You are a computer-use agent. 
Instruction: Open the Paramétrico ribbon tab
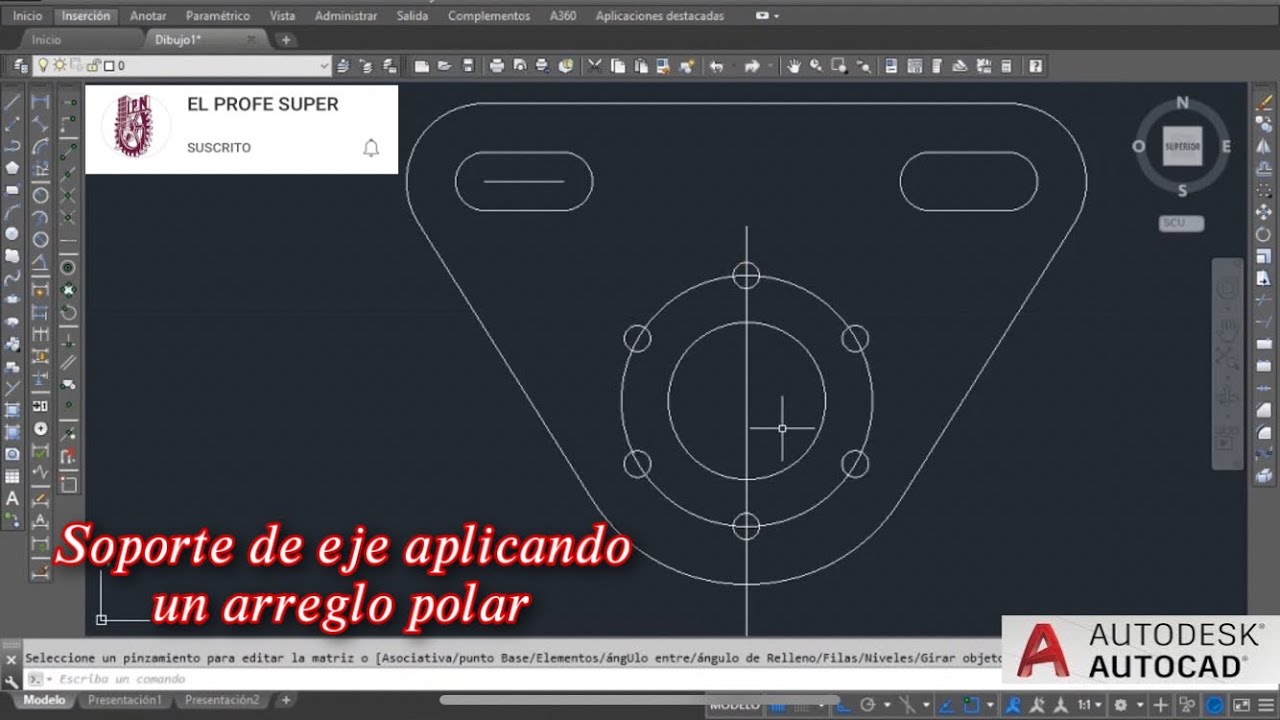(x=218, y=16)
